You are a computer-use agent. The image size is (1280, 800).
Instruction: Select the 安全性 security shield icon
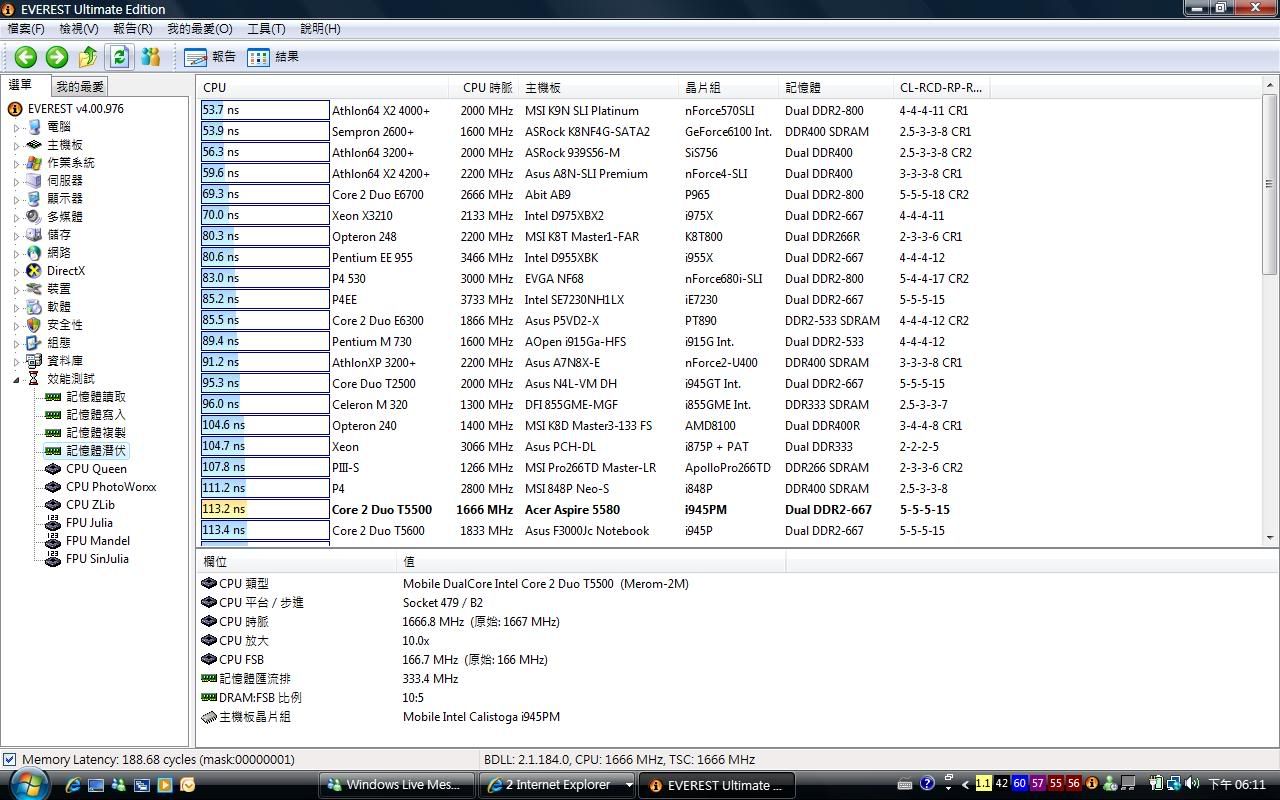point(35,325)
